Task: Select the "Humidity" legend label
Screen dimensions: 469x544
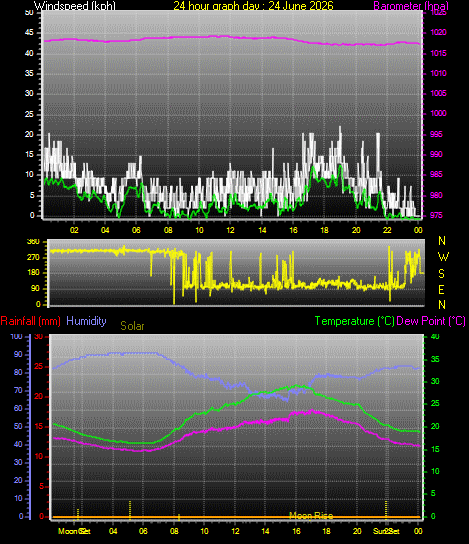Action: coord(86,321)
